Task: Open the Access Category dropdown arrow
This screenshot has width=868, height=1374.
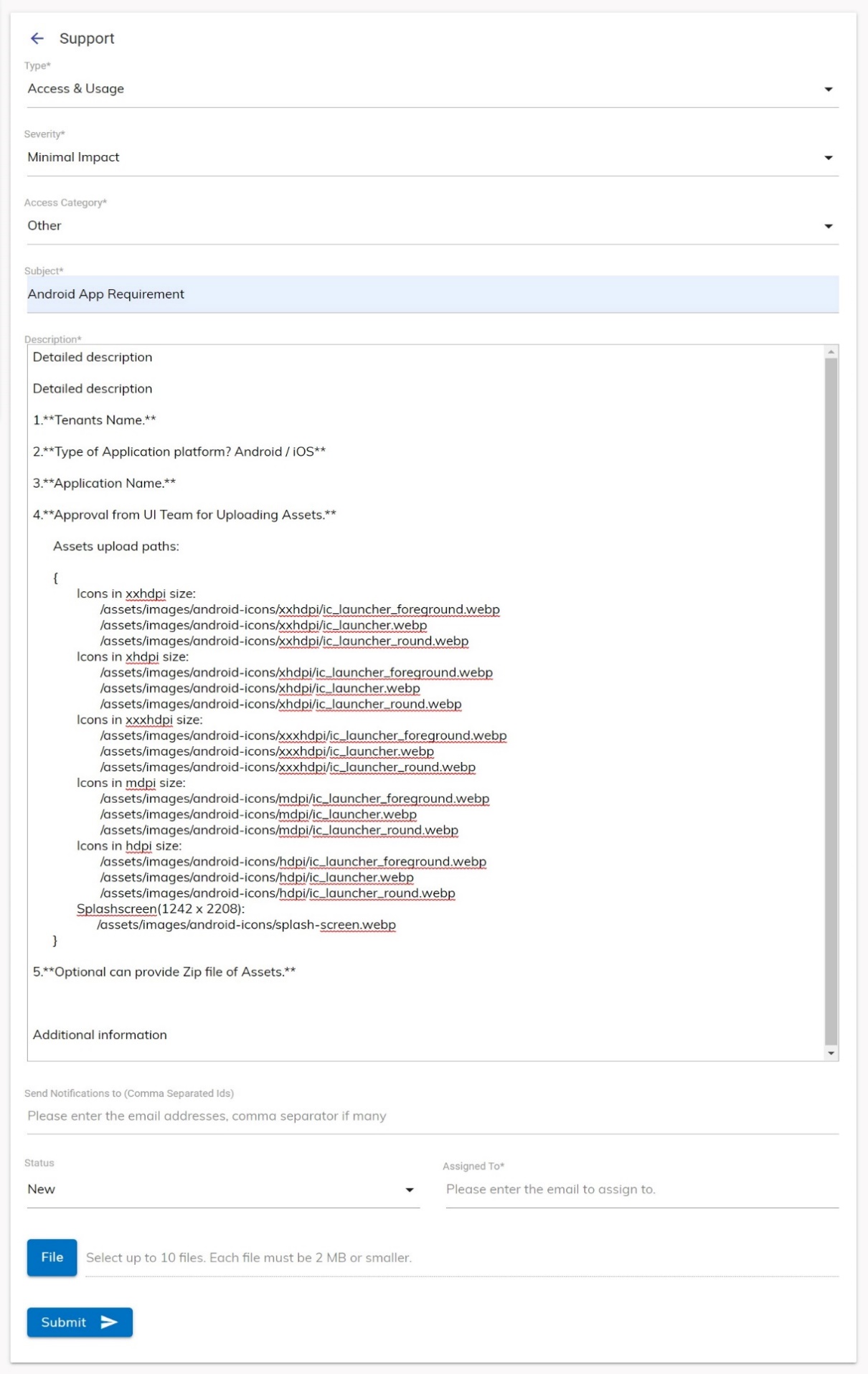Action: click(x=829, y=226)
